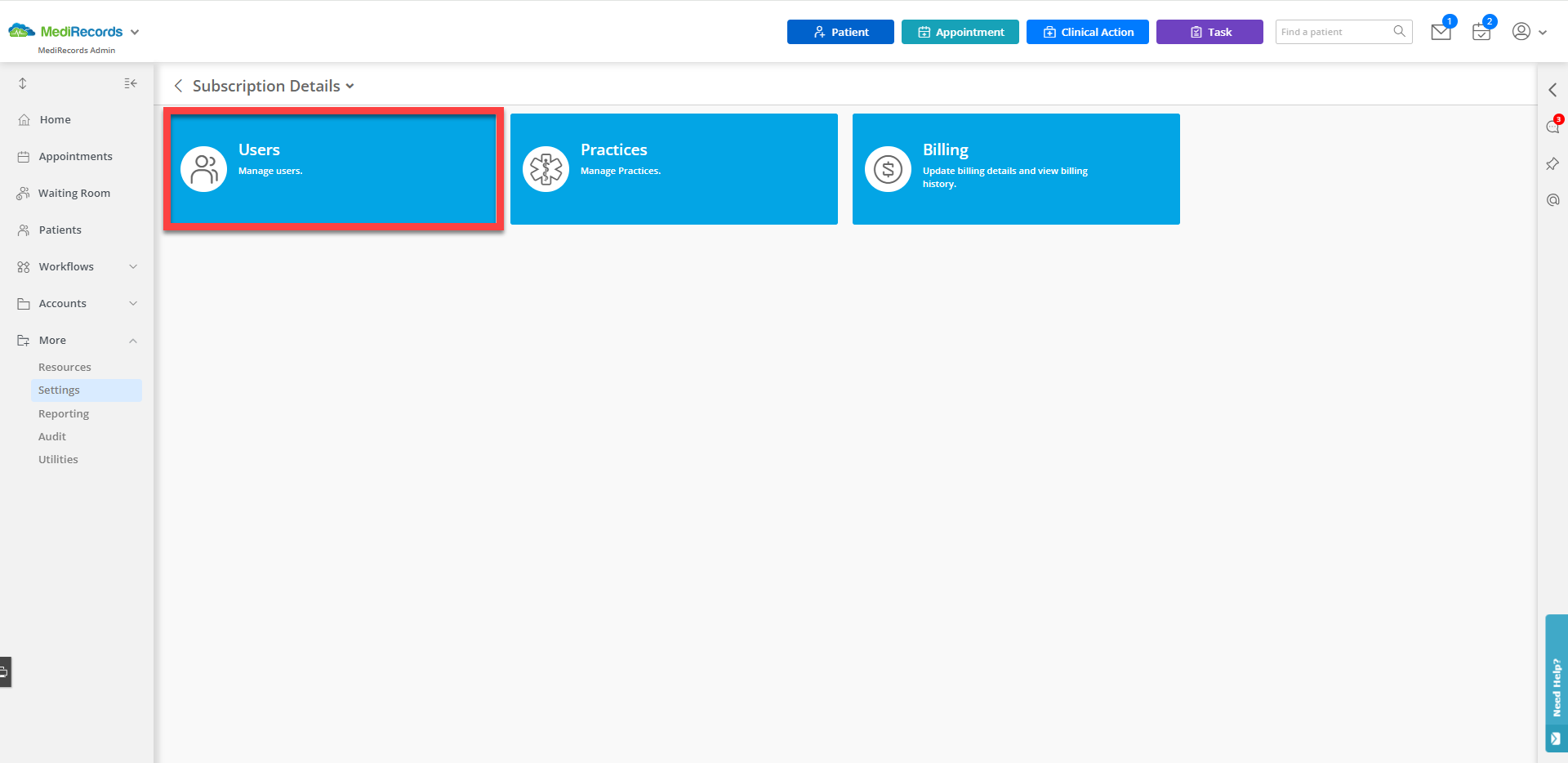Open the mail inbox envelope icon
This screenshot has height=763, width=1568.
tap(1441, 32)
